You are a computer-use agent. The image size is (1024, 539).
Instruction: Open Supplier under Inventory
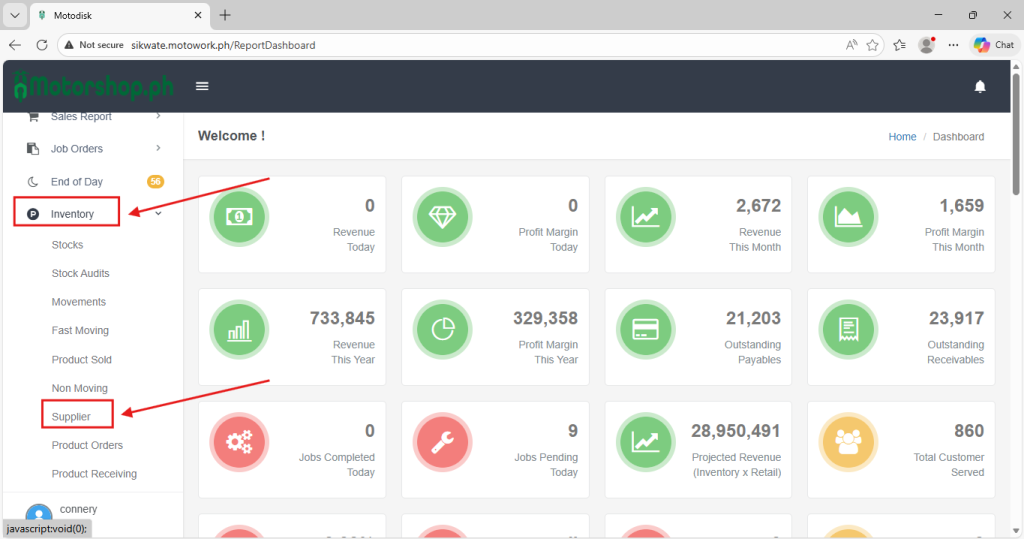(71, 416)
